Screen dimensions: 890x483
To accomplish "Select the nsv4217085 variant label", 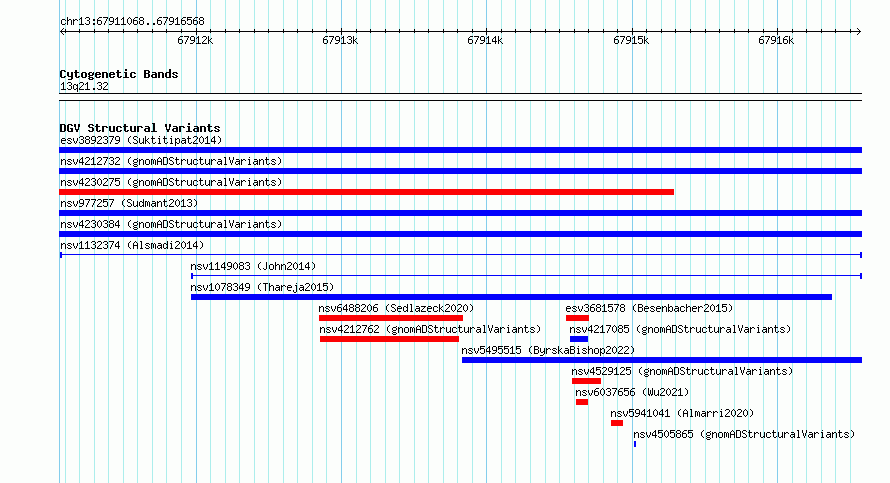I will coord(680,329).
